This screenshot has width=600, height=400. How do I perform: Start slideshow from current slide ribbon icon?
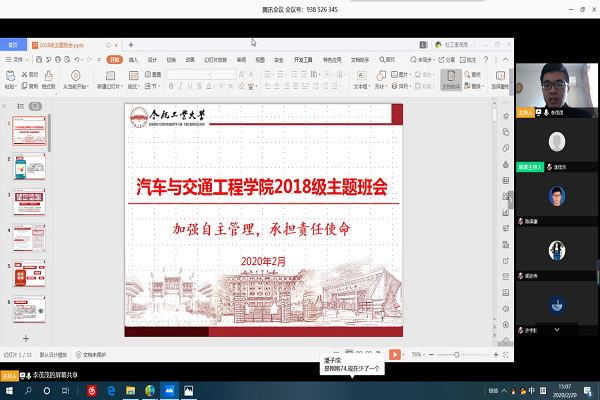coord(75,75)
